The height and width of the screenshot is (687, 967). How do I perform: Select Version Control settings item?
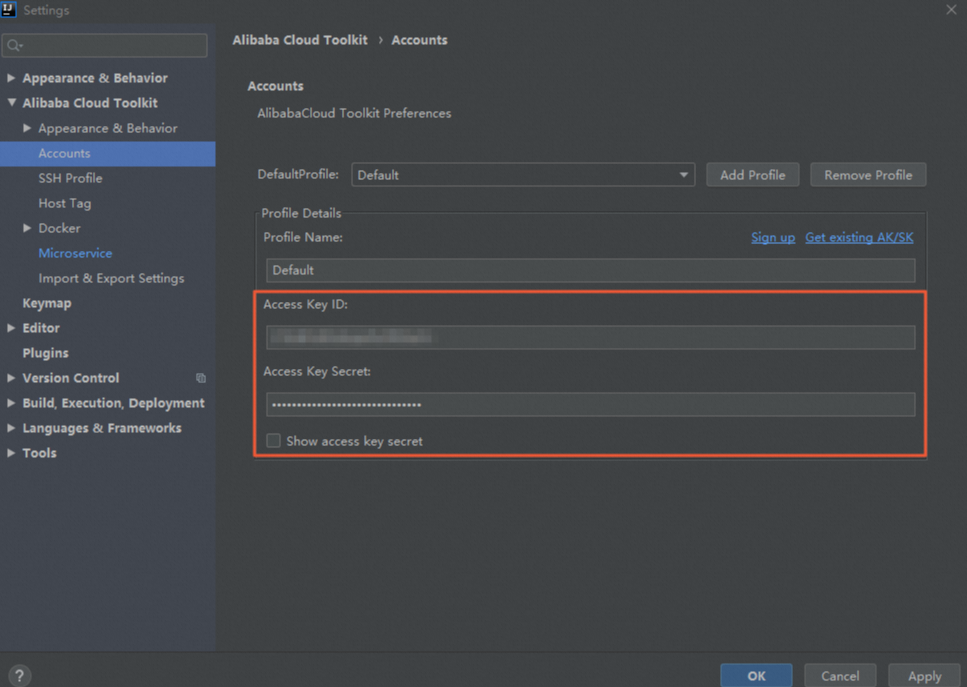point(71,378)
